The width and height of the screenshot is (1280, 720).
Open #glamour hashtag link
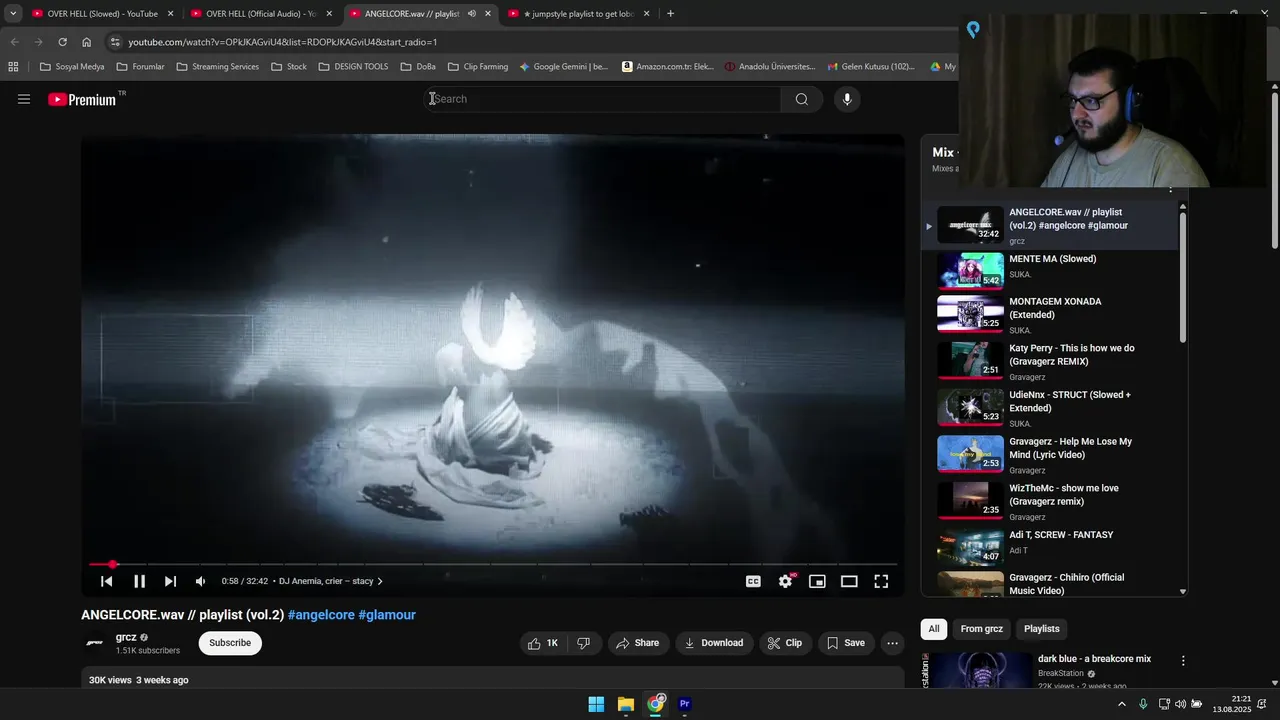pos(387,615)
